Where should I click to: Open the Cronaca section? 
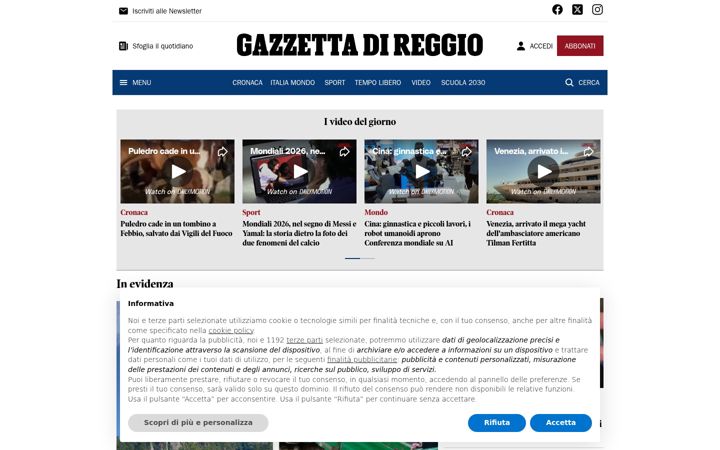pyautogui.click(x=247, y=83)
